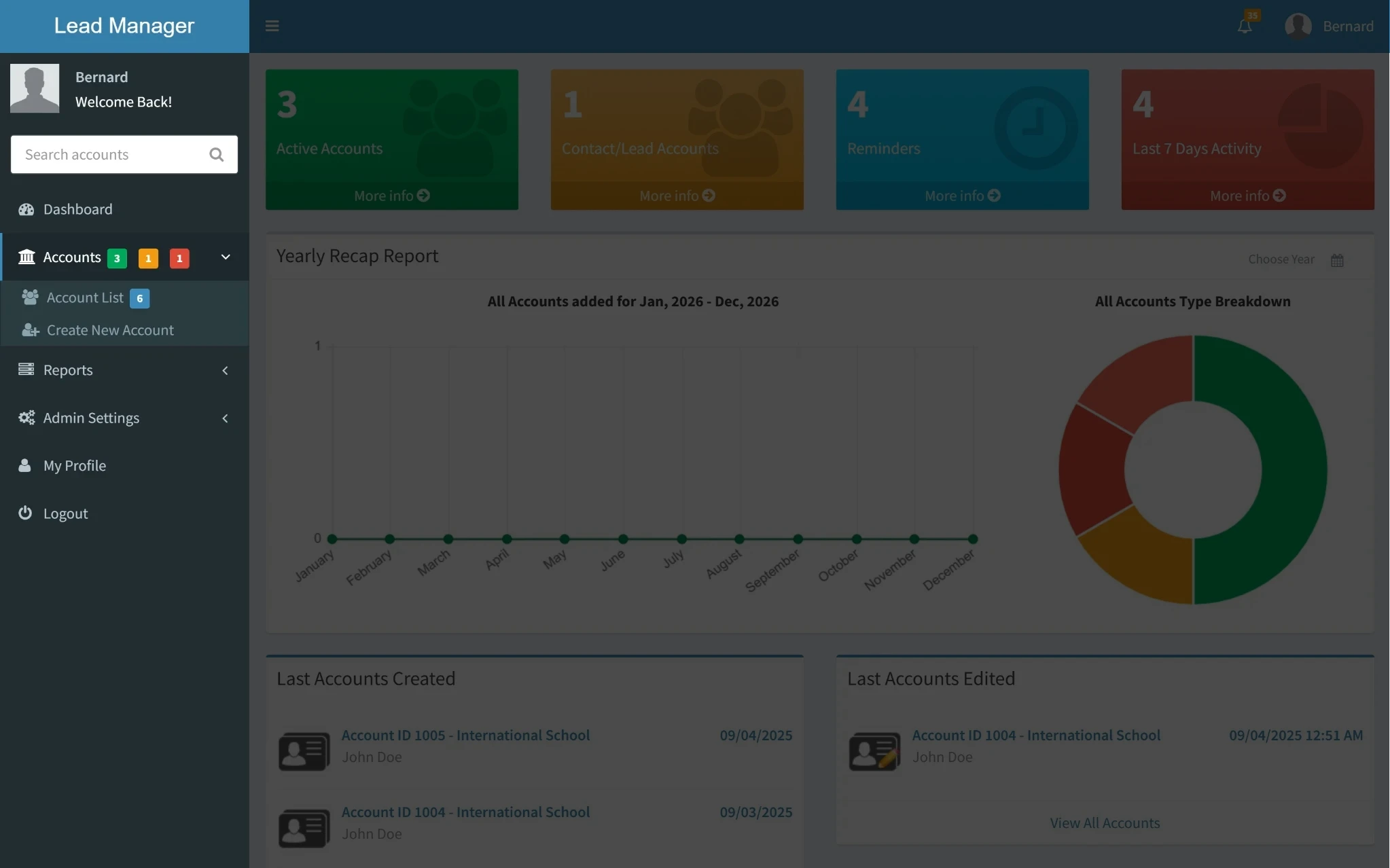Image resolution: width=1390 pixels, height=868 pixels.
Task: Click the Dashboard gauge icon
Action: pyautogui.click(x=26, y=209)
